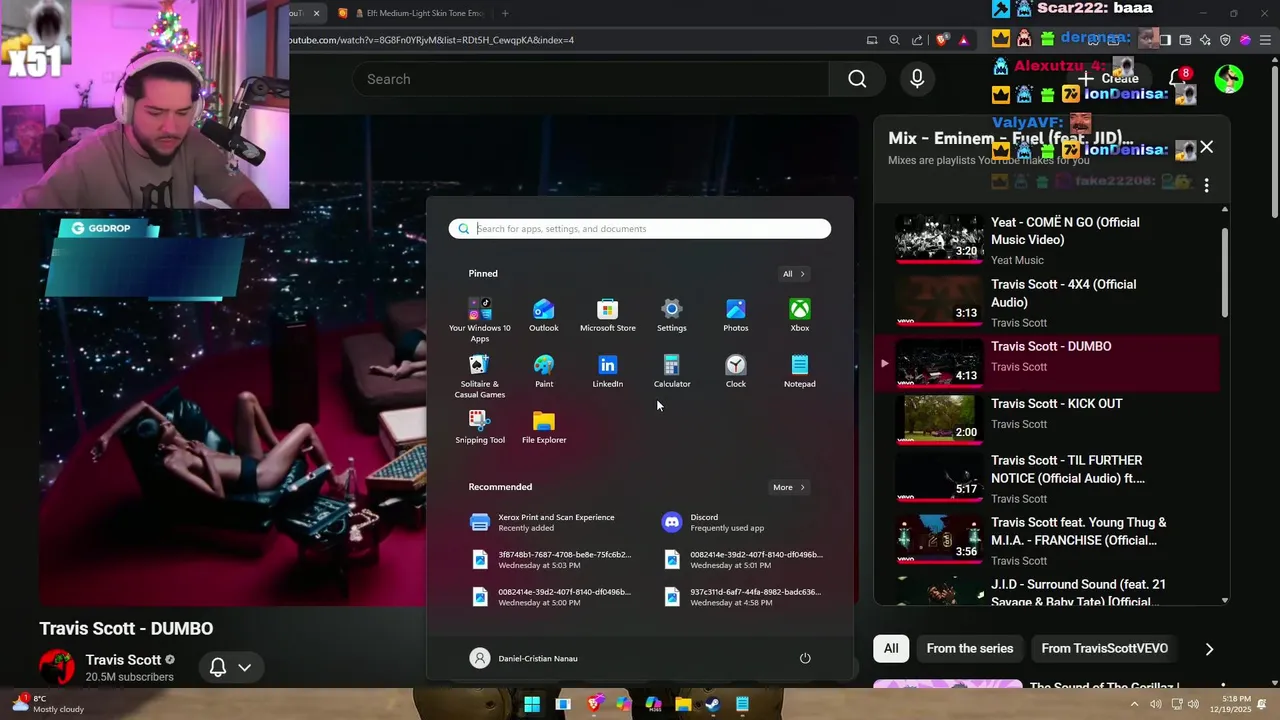This screenshot has width=1280, height=720.
Task: Start YouTube voice search with microphone
Action: pos(917,79)
